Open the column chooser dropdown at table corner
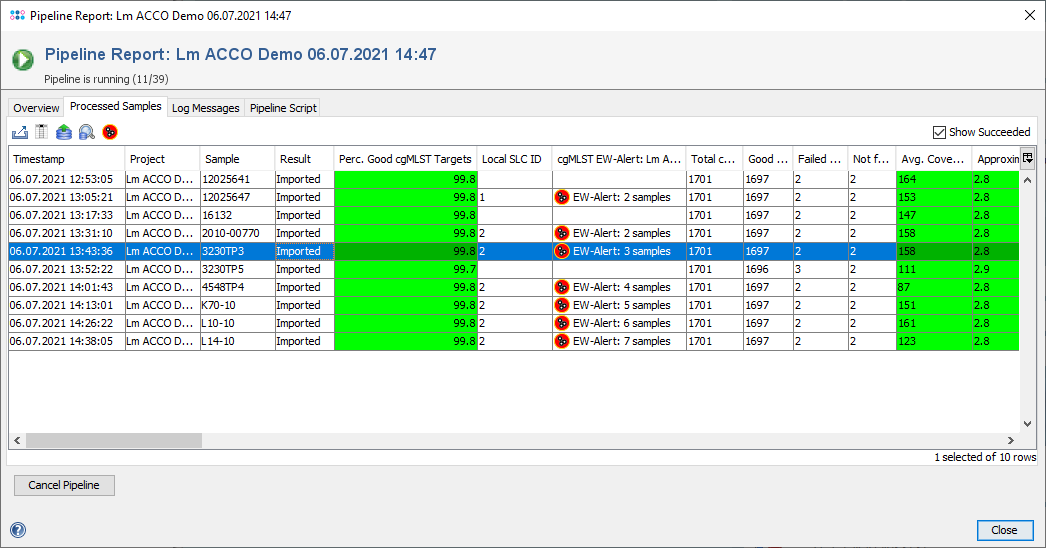1046x548 pixels. click(1027, 157)
